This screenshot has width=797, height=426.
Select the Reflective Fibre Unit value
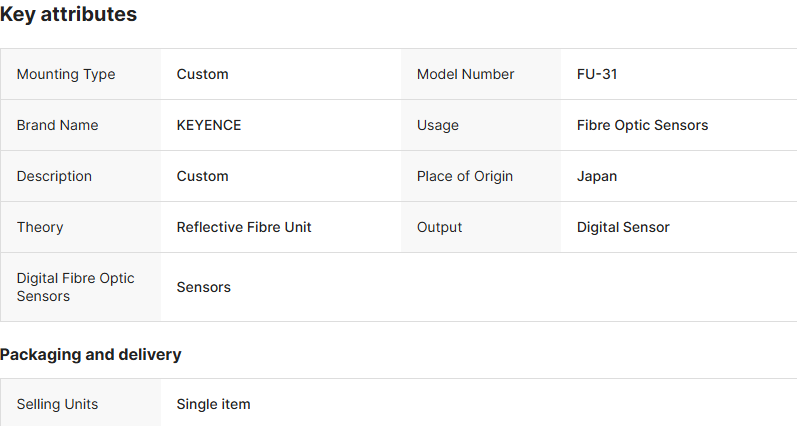244,227
